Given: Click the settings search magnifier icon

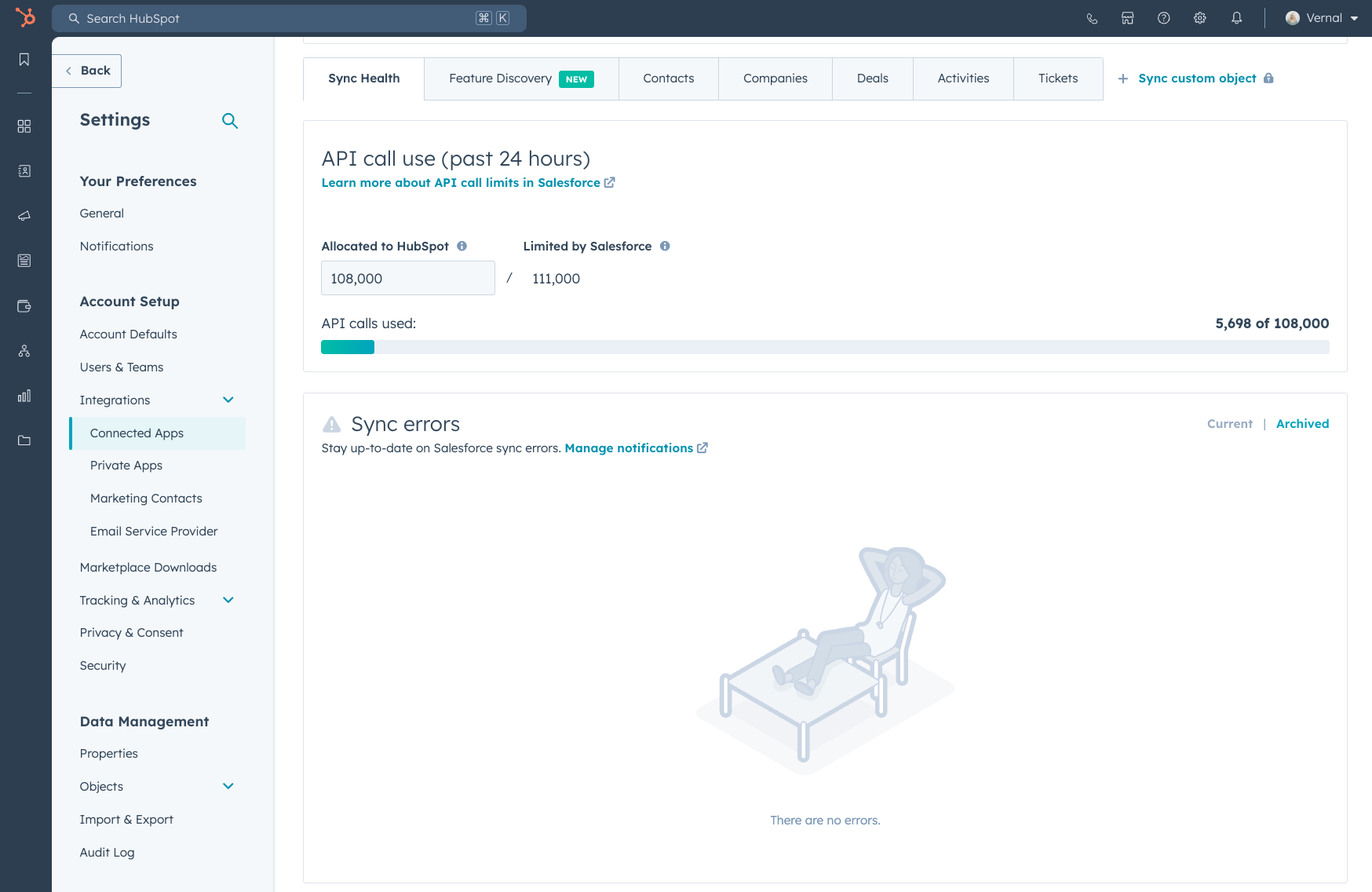Looking at the screenshot, I should pos(230,121).
